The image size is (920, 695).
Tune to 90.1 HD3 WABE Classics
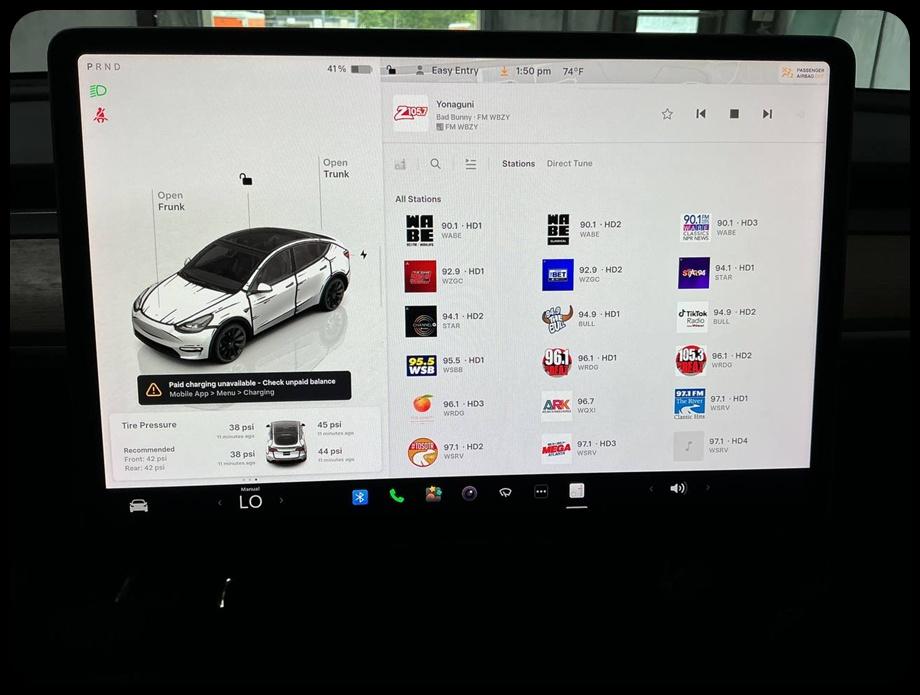(x=720, y=227)
